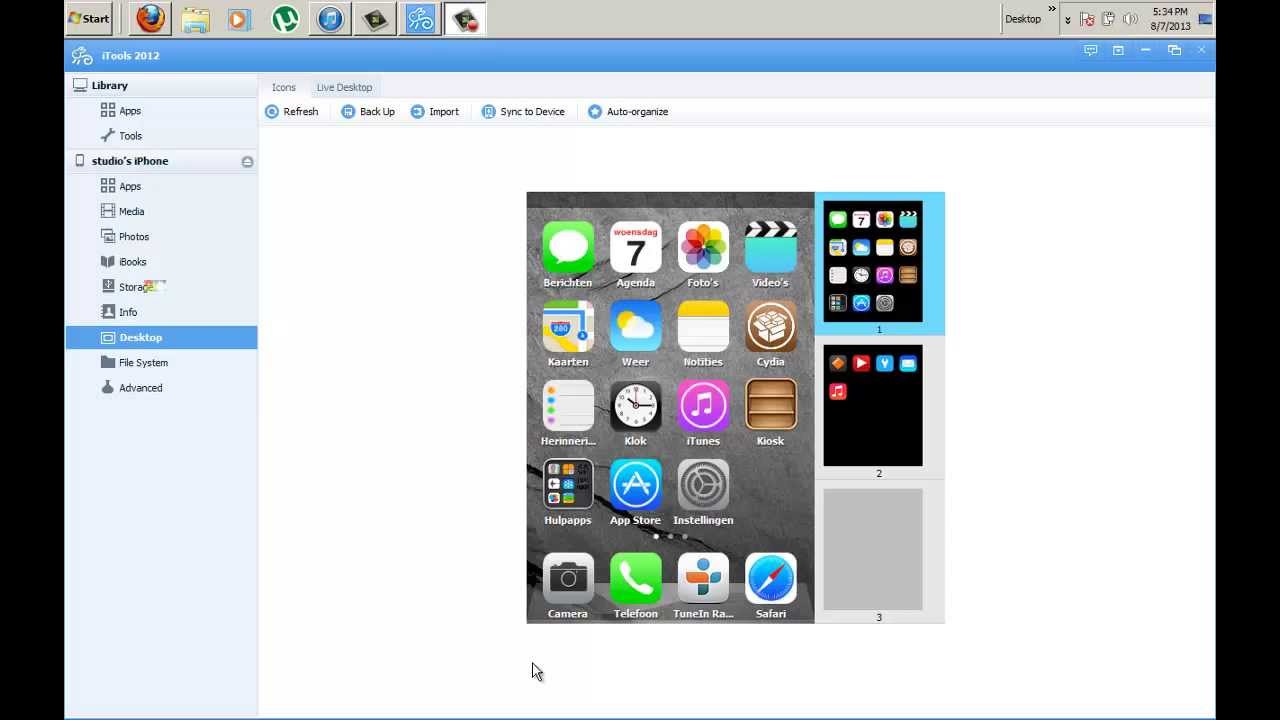Viewport: 1280px width, 720px height.
Task: Select the Klok clock icon
Action: (635, 405)
